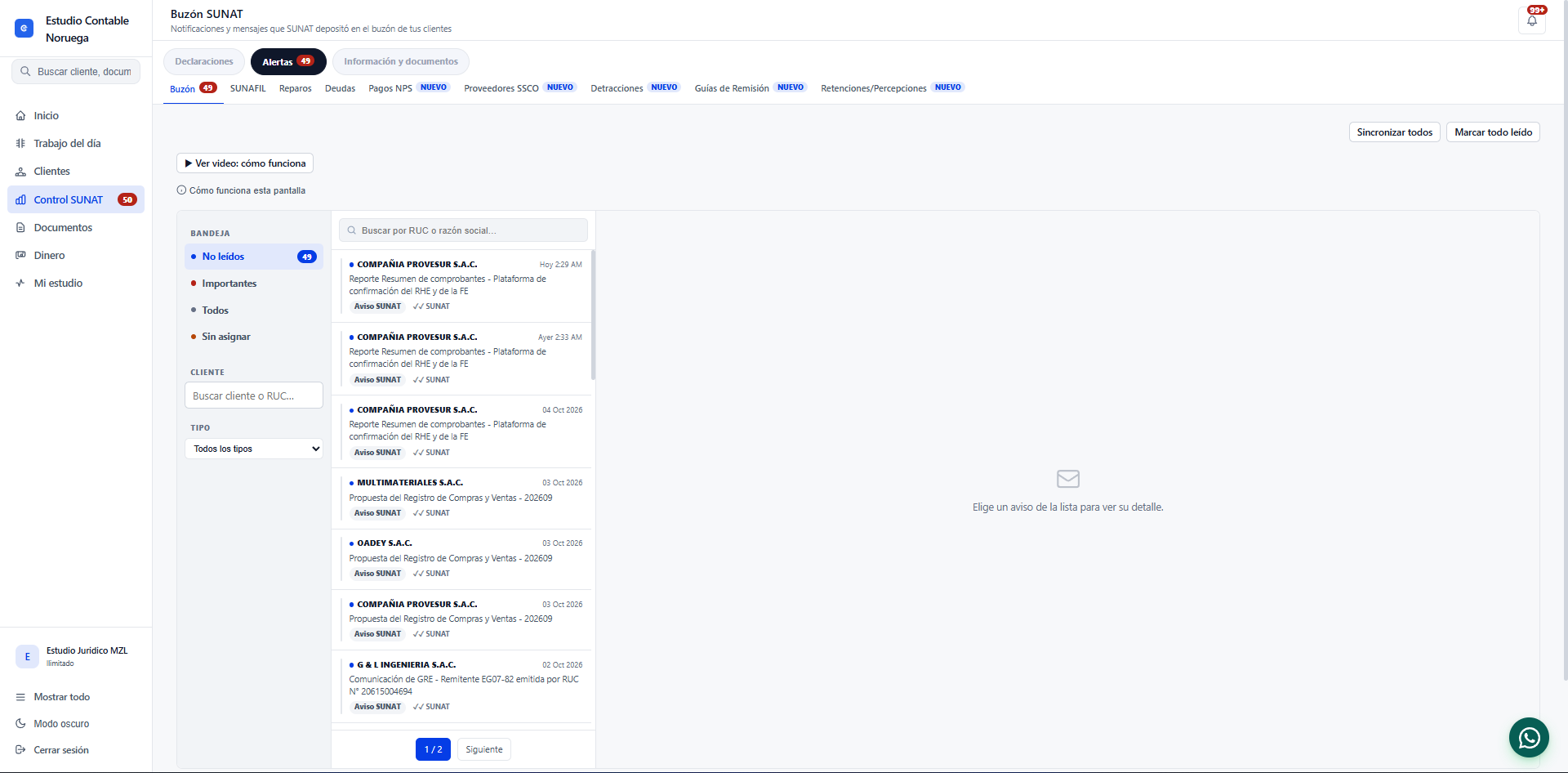Open the Estudio Juridico MZL account switcher
This screenshot has height=773, width=1568.
pos(76,656)
